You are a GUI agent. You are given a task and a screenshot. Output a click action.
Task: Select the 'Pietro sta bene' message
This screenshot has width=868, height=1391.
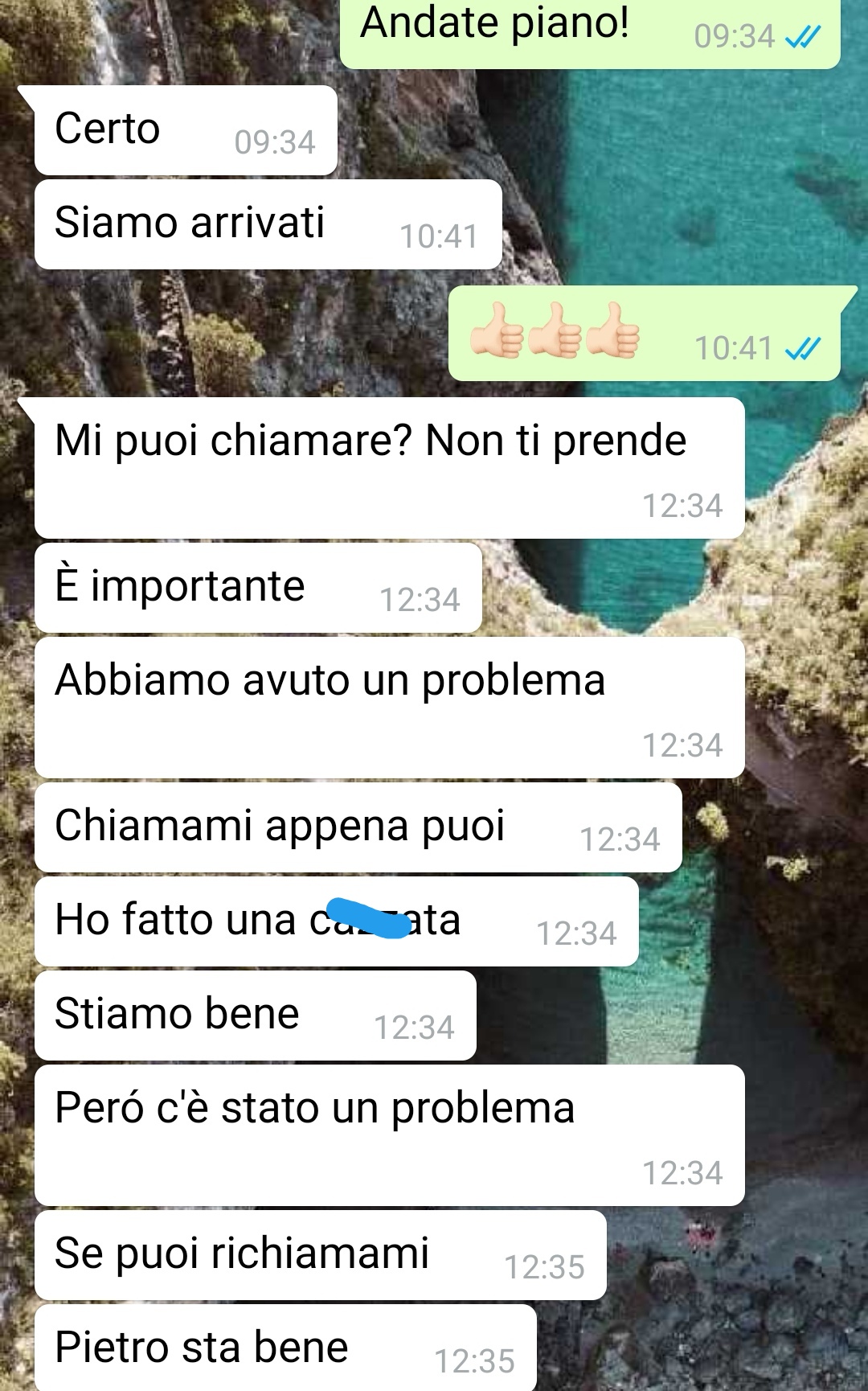[285, 1348]
